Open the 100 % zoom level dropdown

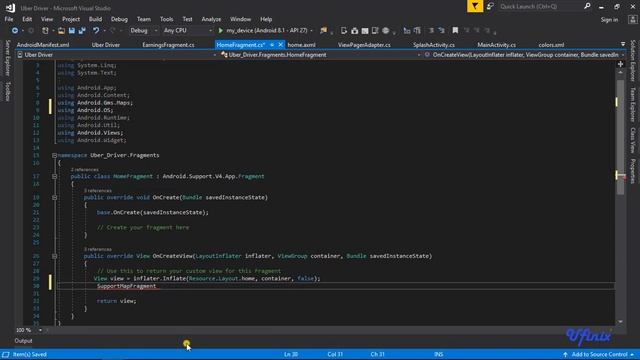(x=40, y=330)
